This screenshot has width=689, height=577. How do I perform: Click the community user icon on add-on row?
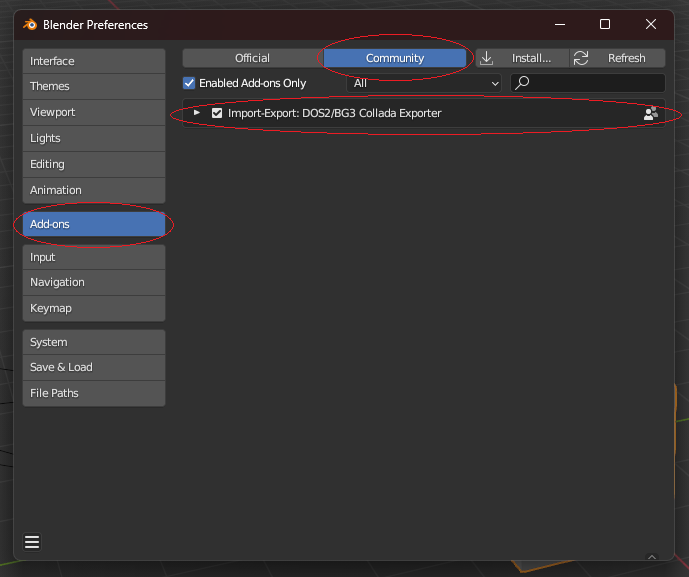[x=651, y=114]
